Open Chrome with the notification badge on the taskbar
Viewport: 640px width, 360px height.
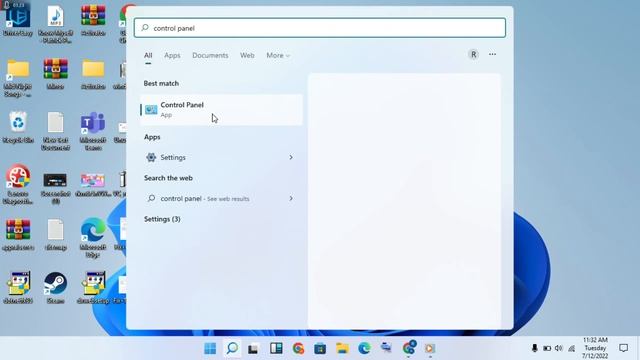click(x=409, y=348)
